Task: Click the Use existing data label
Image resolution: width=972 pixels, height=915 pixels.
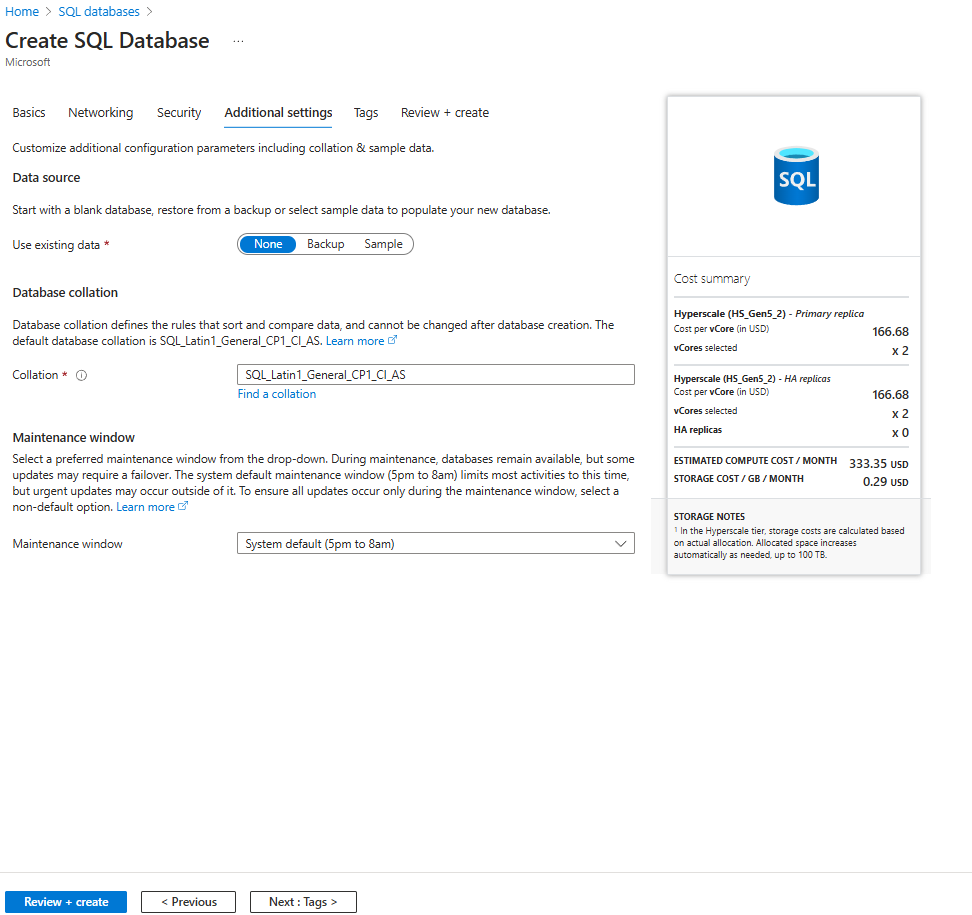Action: click(56, 245)
